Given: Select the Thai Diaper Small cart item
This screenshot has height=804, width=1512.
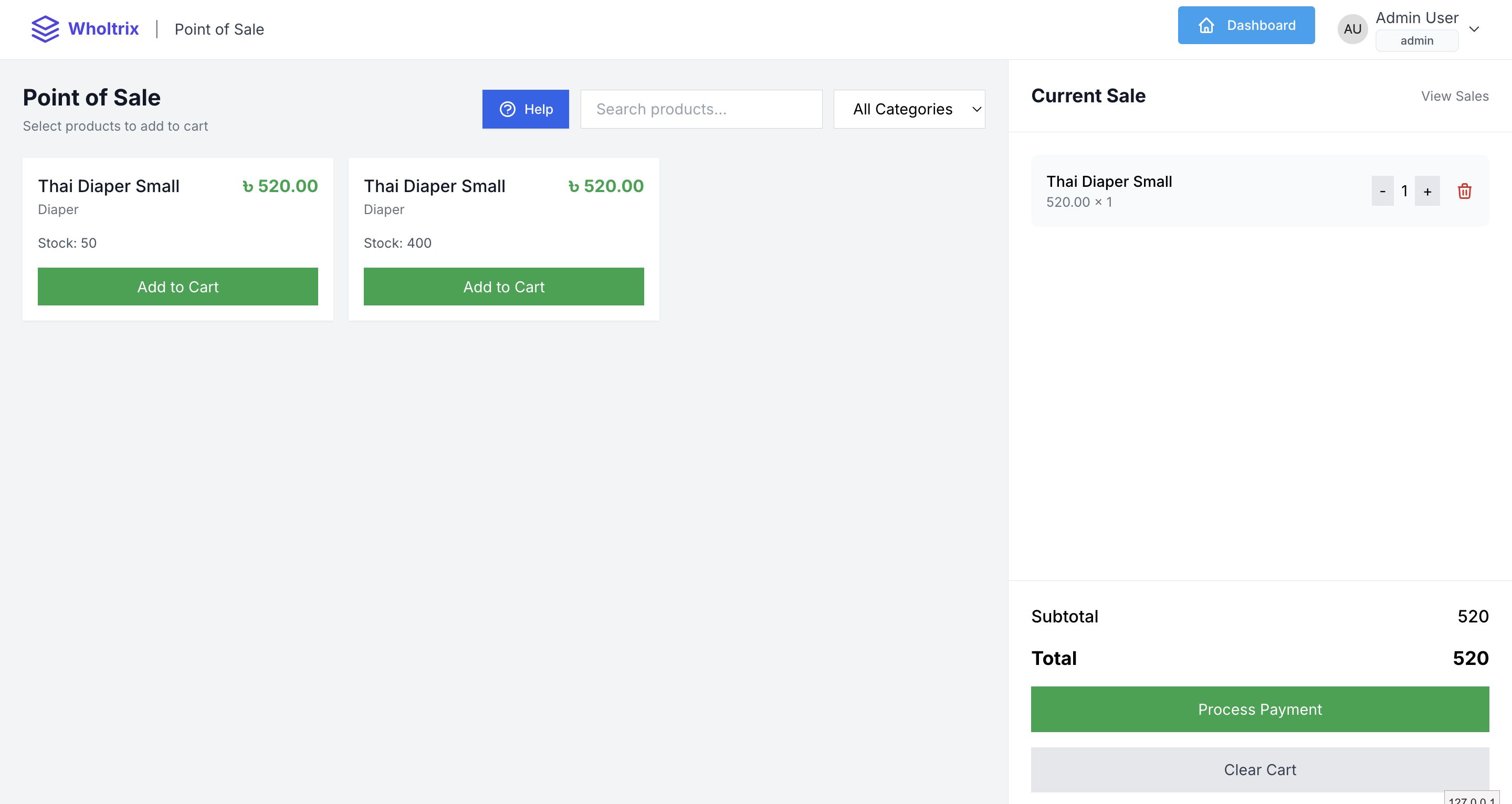Looking at the screenshot, I should (x=1109, y=182).
